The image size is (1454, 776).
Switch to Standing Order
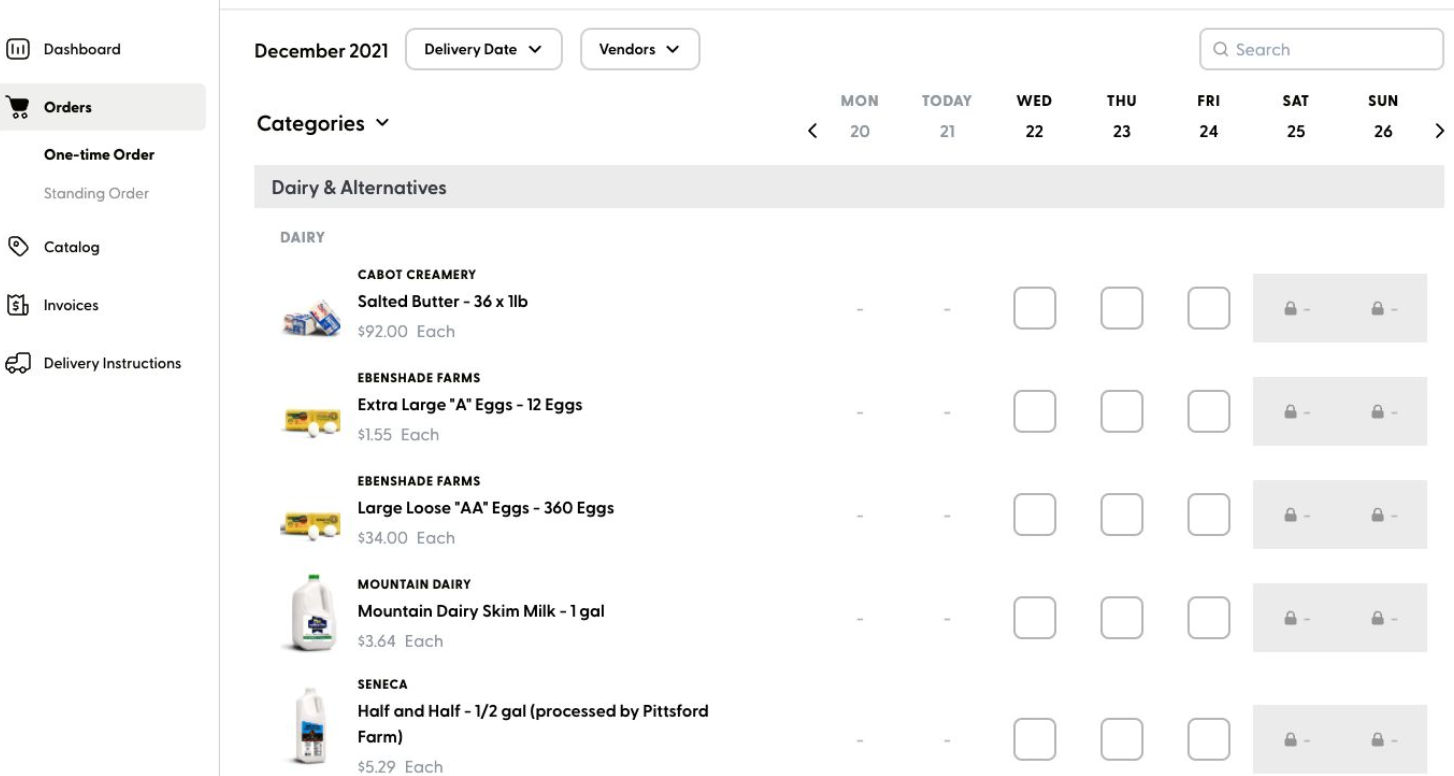pos(96,193)
